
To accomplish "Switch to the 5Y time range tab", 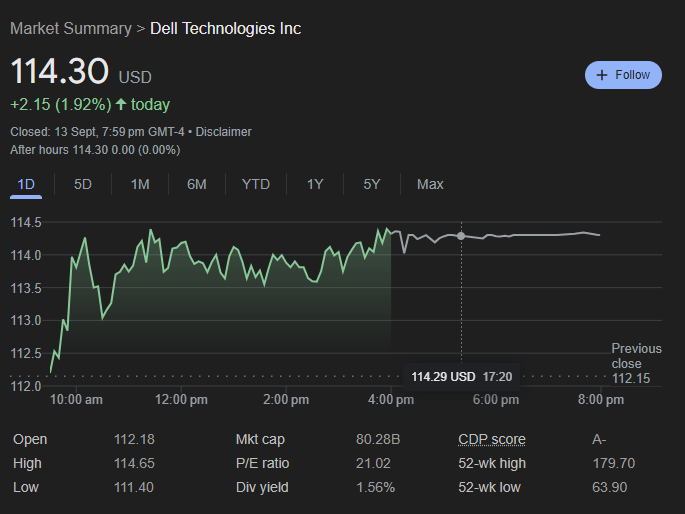I will 372,184.
